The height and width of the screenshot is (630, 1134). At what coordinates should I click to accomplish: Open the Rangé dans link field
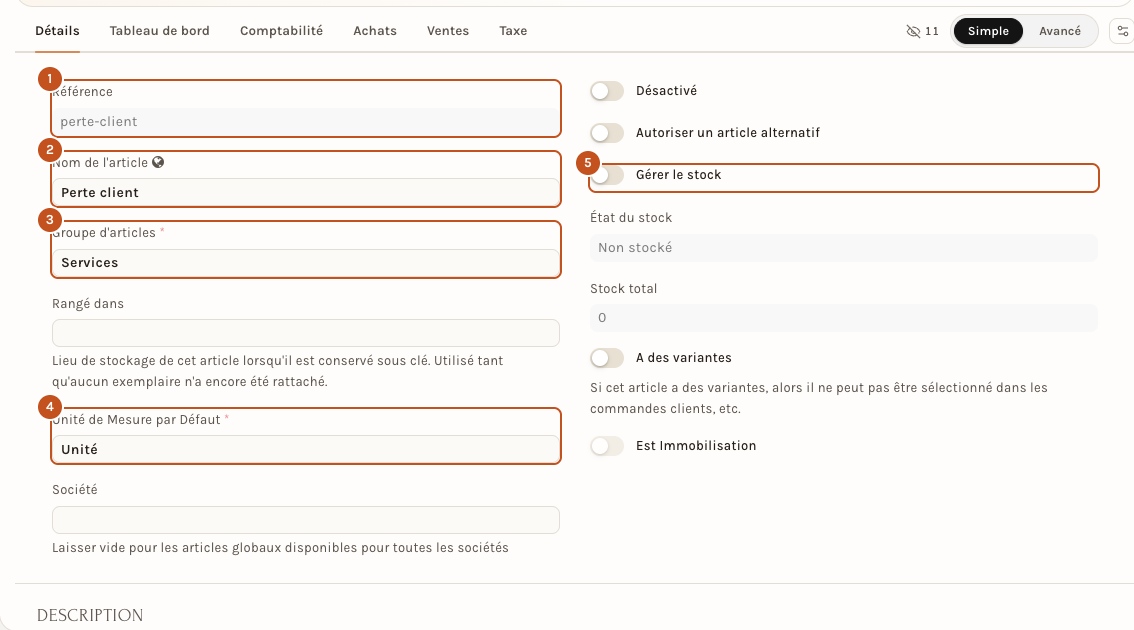306,333
